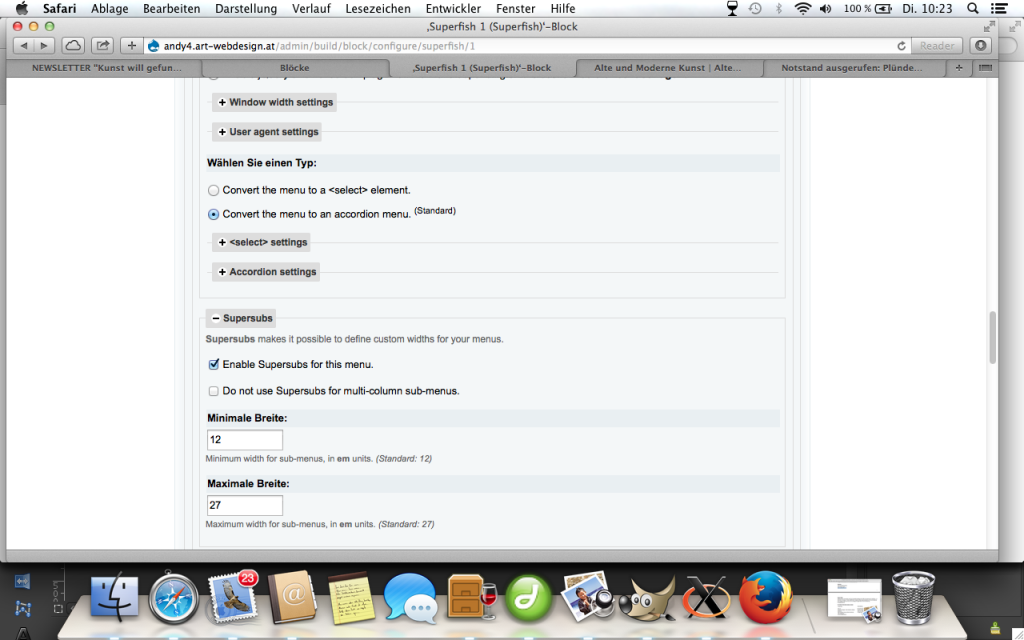
Task: Select 'Convert the menu to an accordion menu' option
Action: click(x=213, y=214)
